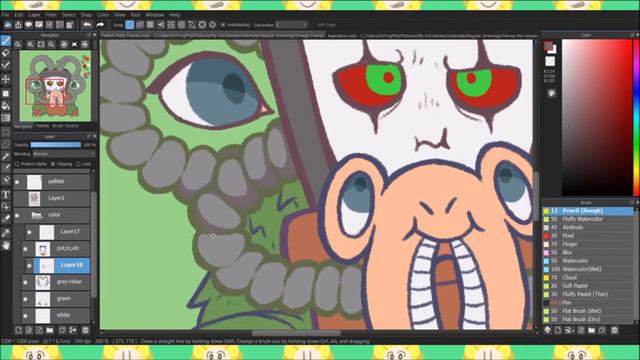
Task: Open the Snap menu
Action: coord(86,15)
